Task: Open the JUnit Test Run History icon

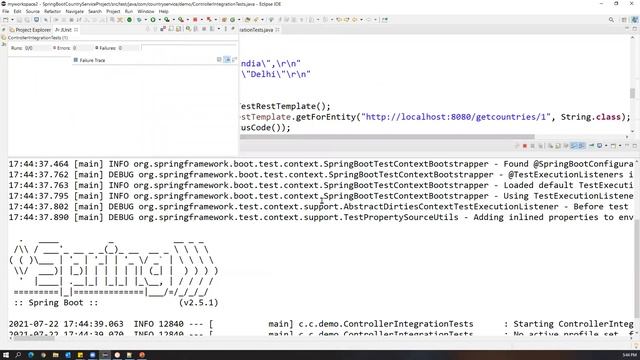Action: pyautogui.click(x=211, y=29)
